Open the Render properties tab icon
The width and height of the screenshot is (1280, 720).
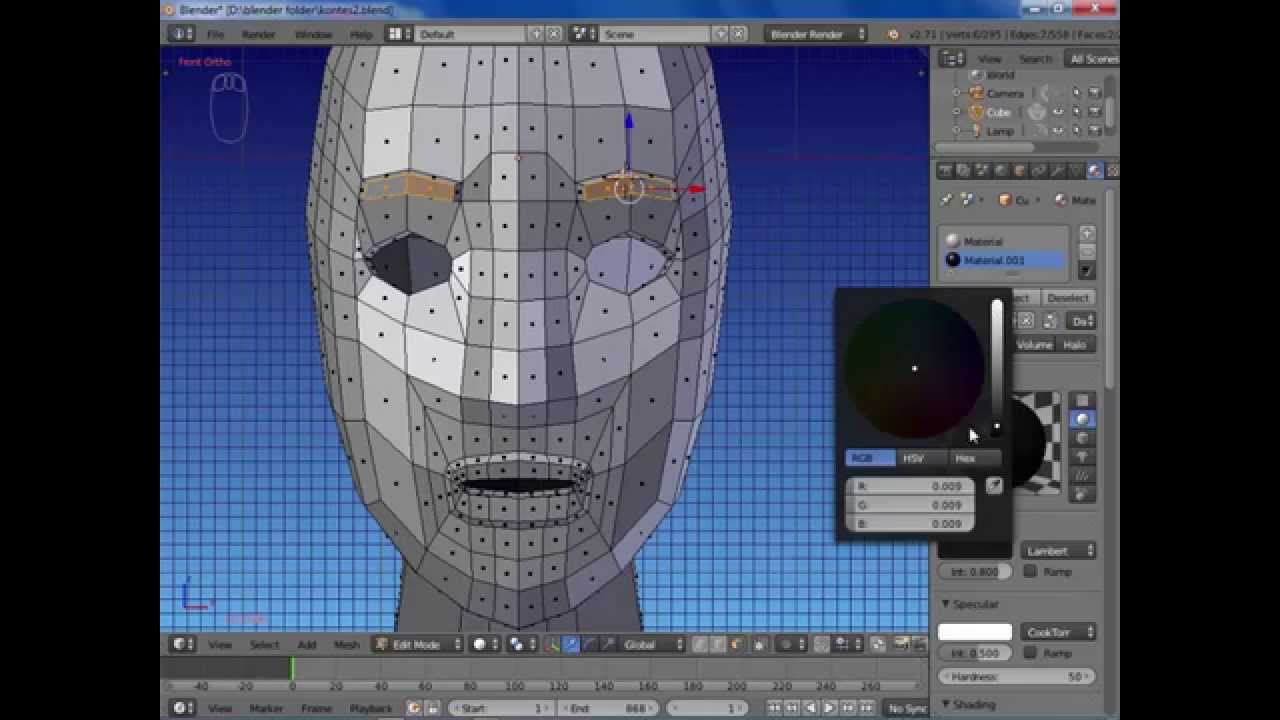click(946, 171)
